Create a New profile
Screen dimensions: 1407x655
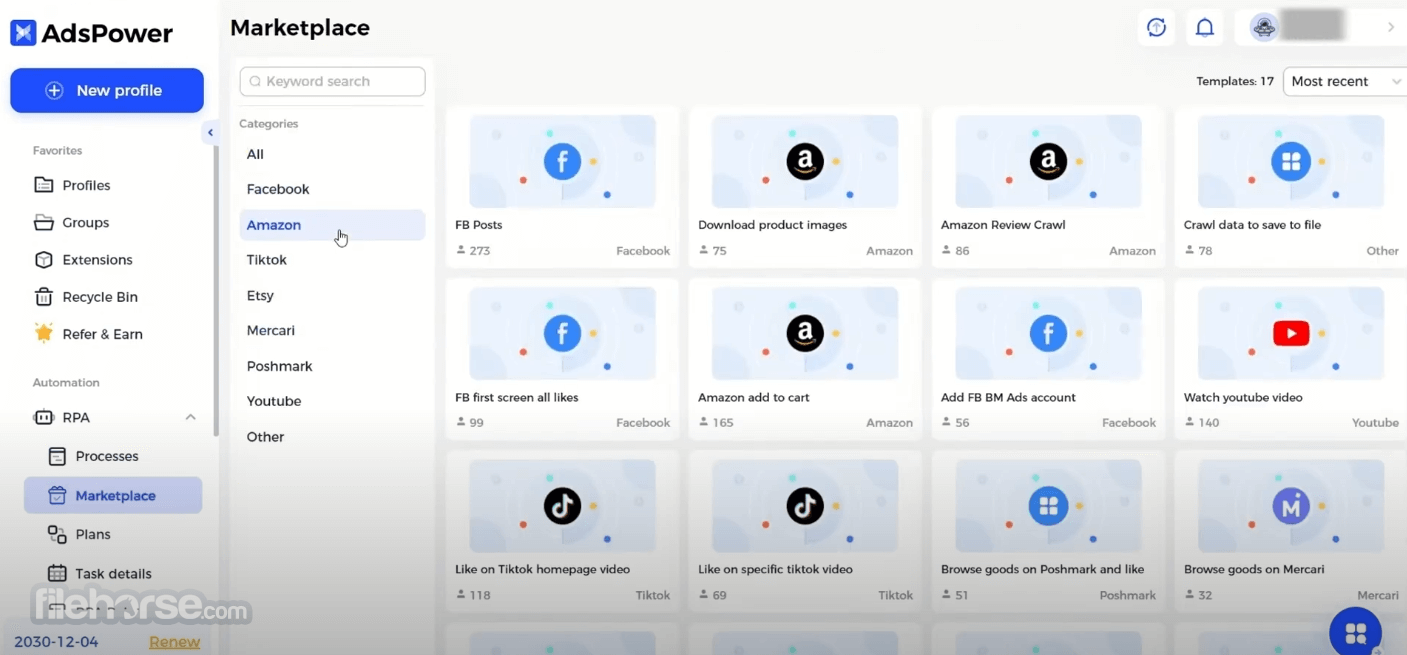pyautogui.click(x=107, y=90)
